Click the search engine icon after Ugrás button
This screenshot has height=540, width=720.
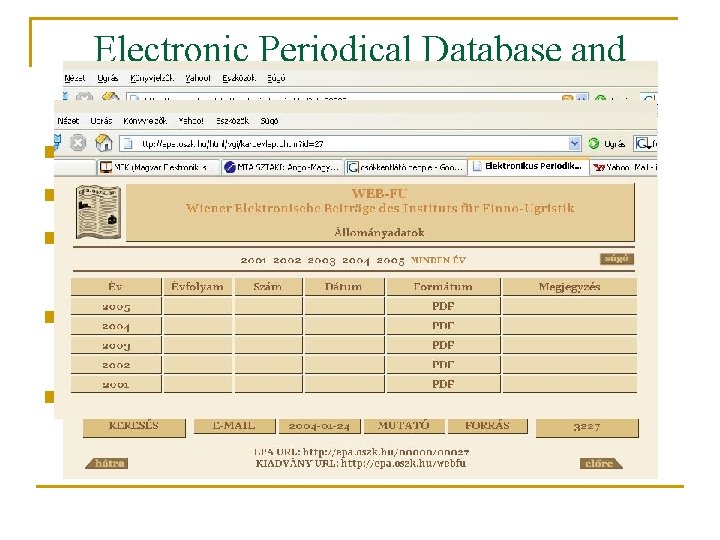click(x=644, y=144)
